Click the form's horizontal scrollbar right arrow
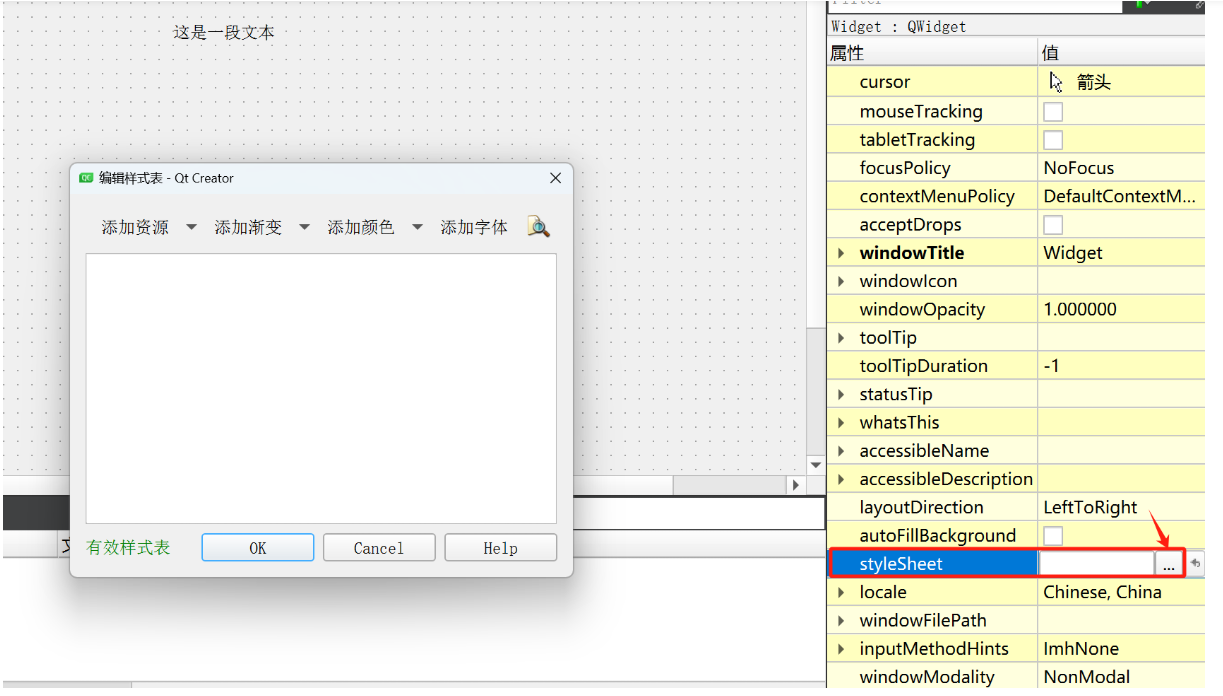This screenshot has height=696, width=1223. point(796,485)
